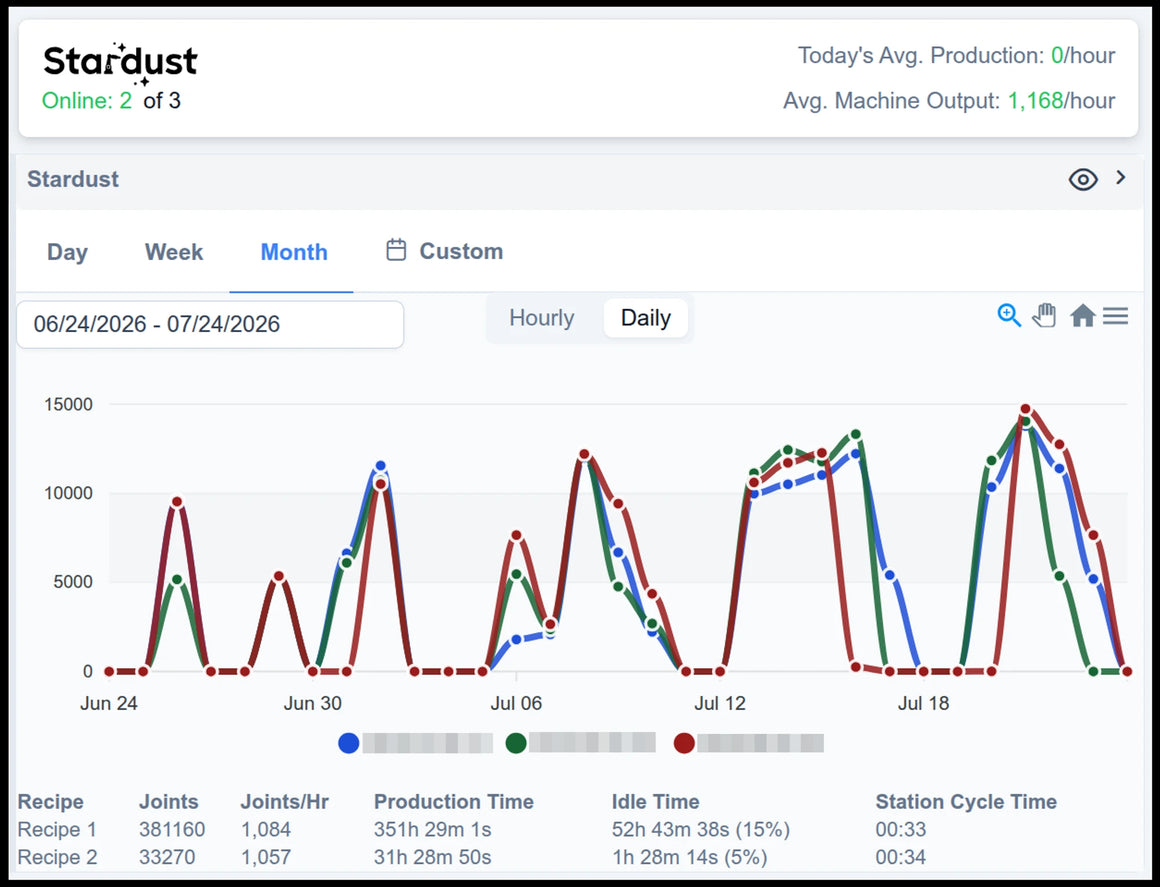
Task: Click station cycle time 00:34
Action: point(900,857)
